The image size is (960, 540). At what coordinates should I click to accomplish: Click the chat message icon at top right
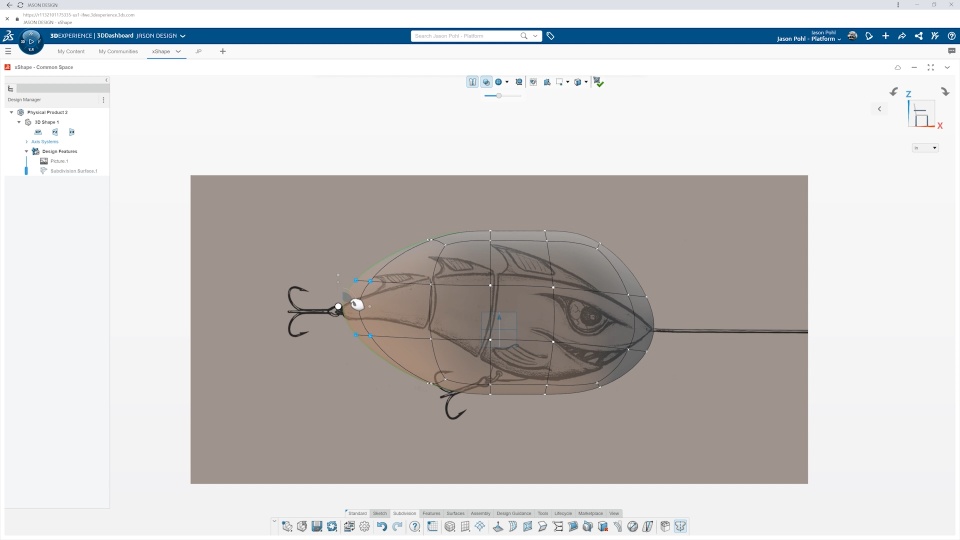point(951,51)
